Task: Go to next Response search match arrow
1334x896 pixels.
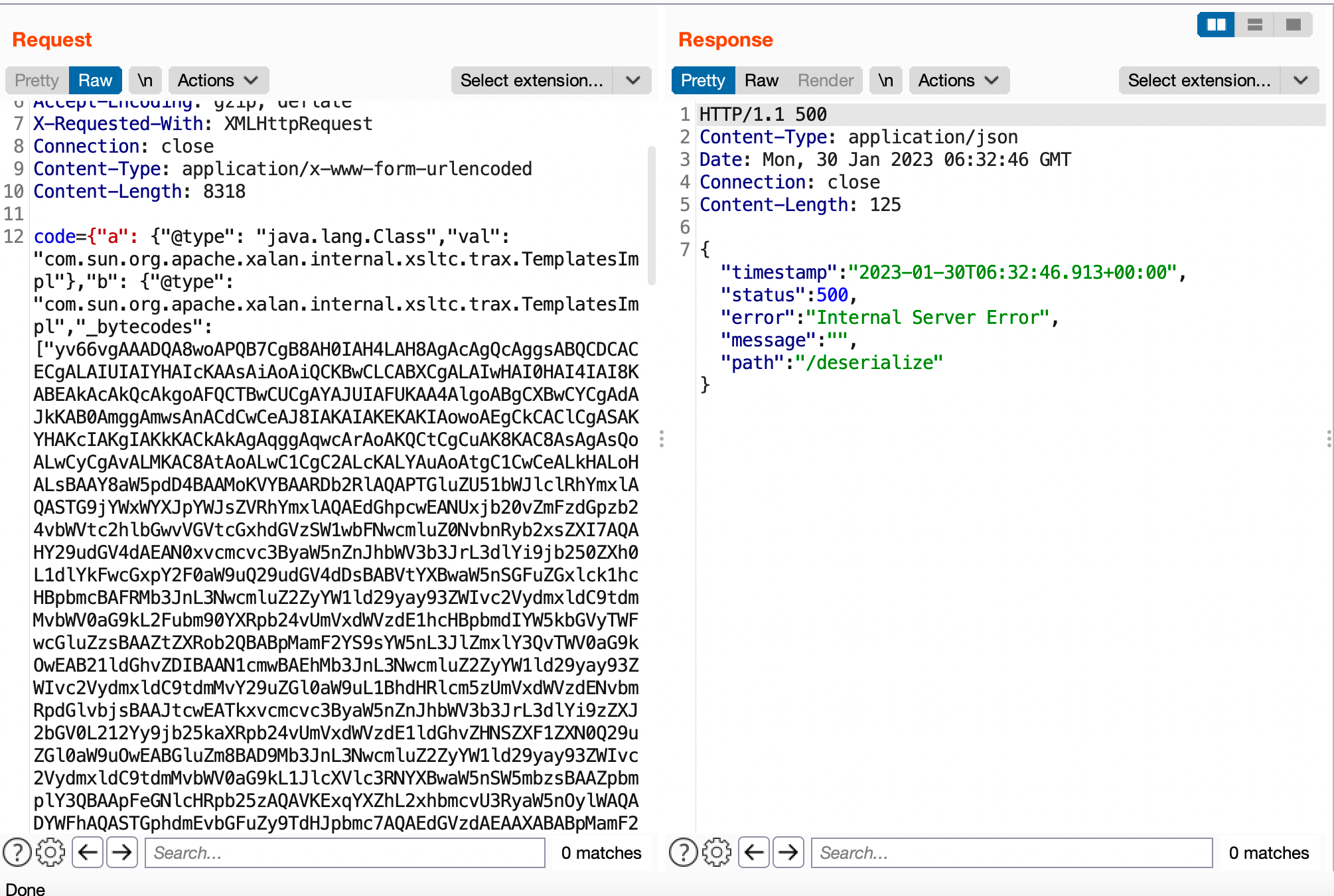Action: click(788, 852)
